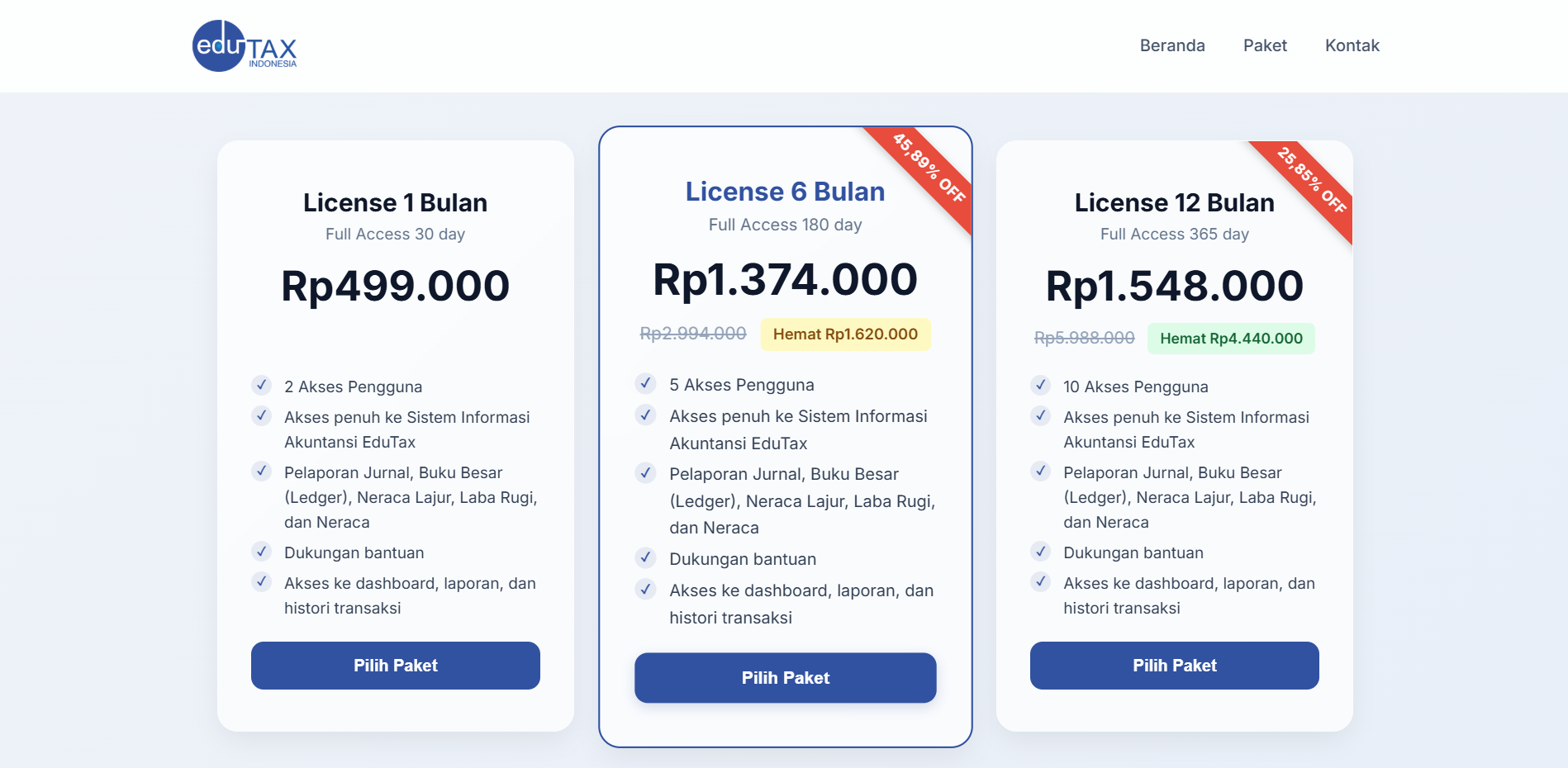
Task: Click the 25,85% OFF ribbon badge
Action: (1312, 180)
